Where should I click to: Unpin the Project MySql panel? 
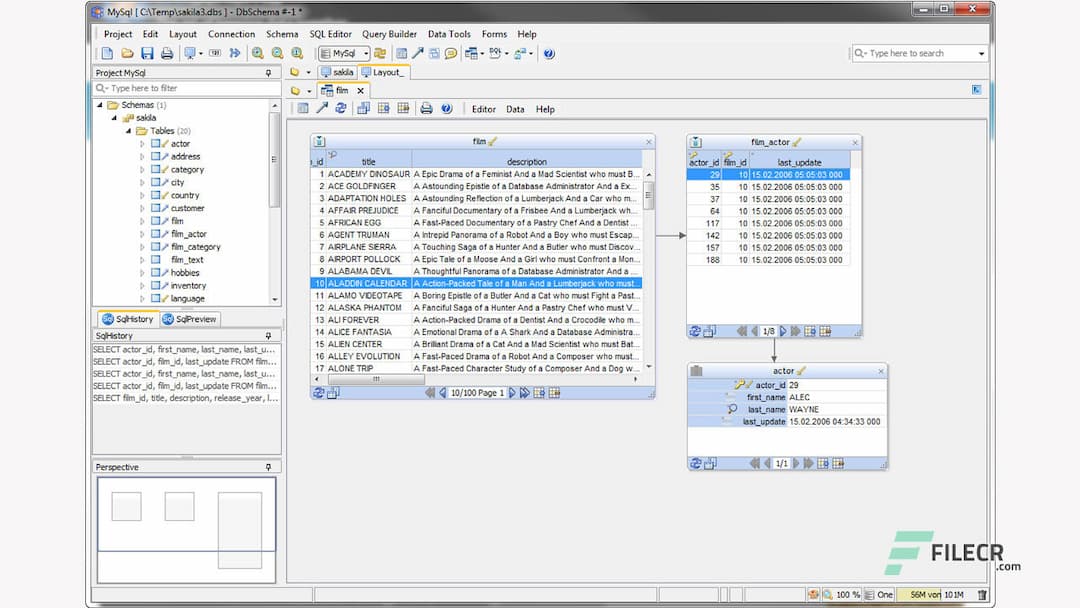click(x=268, y=73)
